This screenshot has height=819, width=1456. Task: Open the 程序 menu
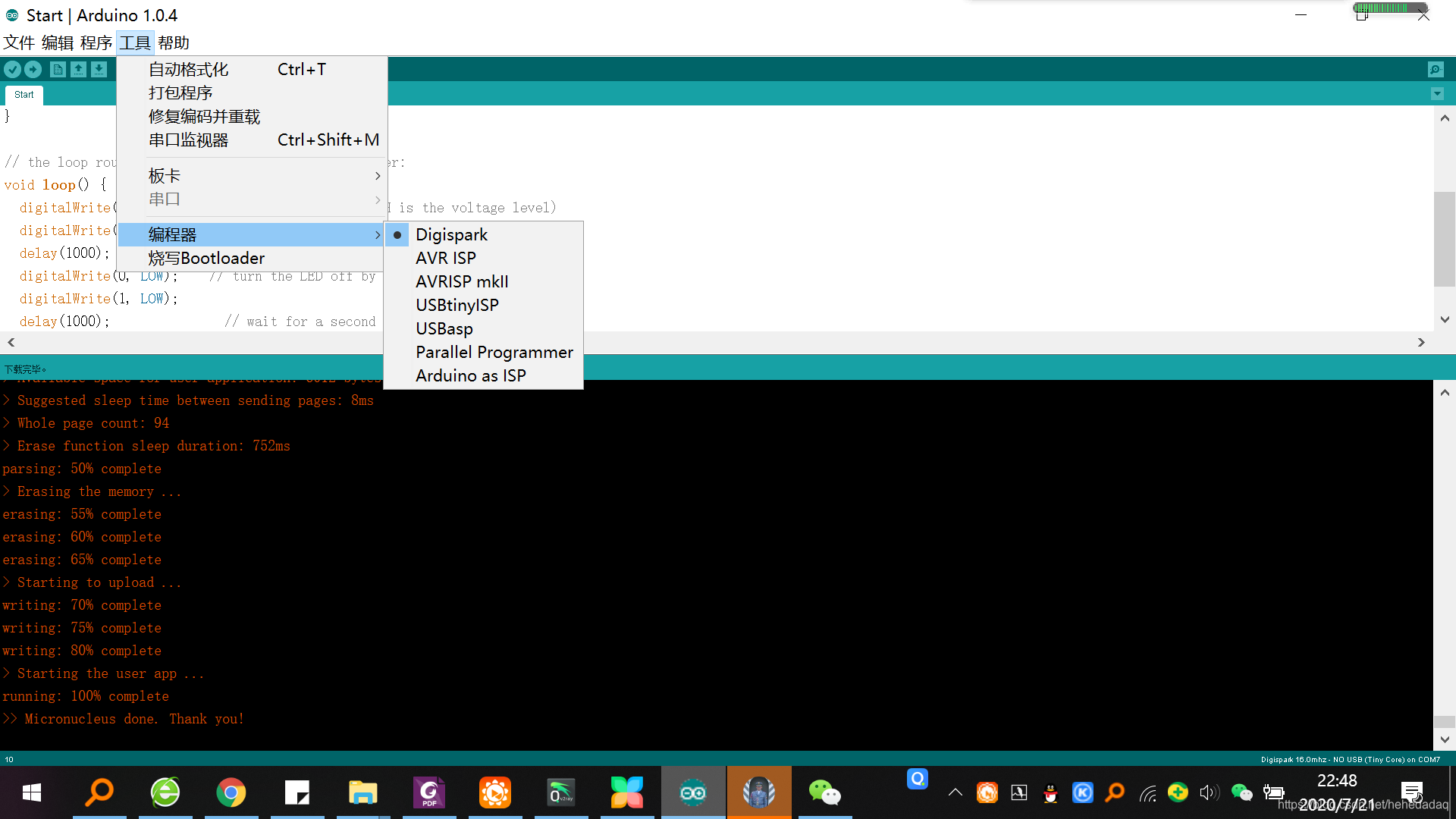point(96,42)
